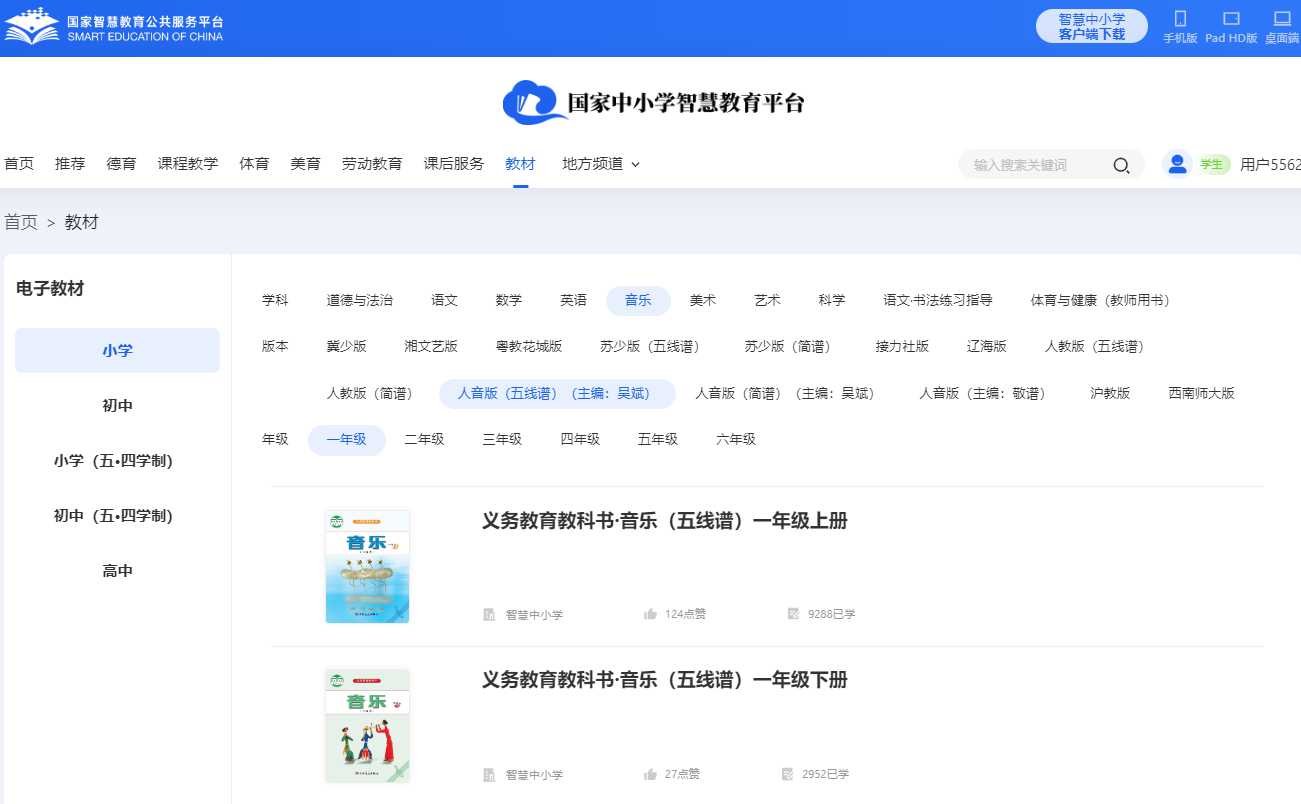Choose the 冀少版 edition
The height and width of the screenshot is (804, 1301).
[x=347, y=346]
